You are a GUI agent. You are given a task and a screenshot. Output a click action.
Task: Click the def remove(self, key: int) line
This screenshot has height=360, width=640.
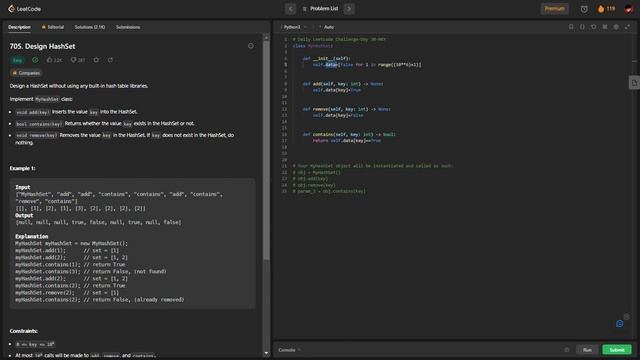point(347,109)
